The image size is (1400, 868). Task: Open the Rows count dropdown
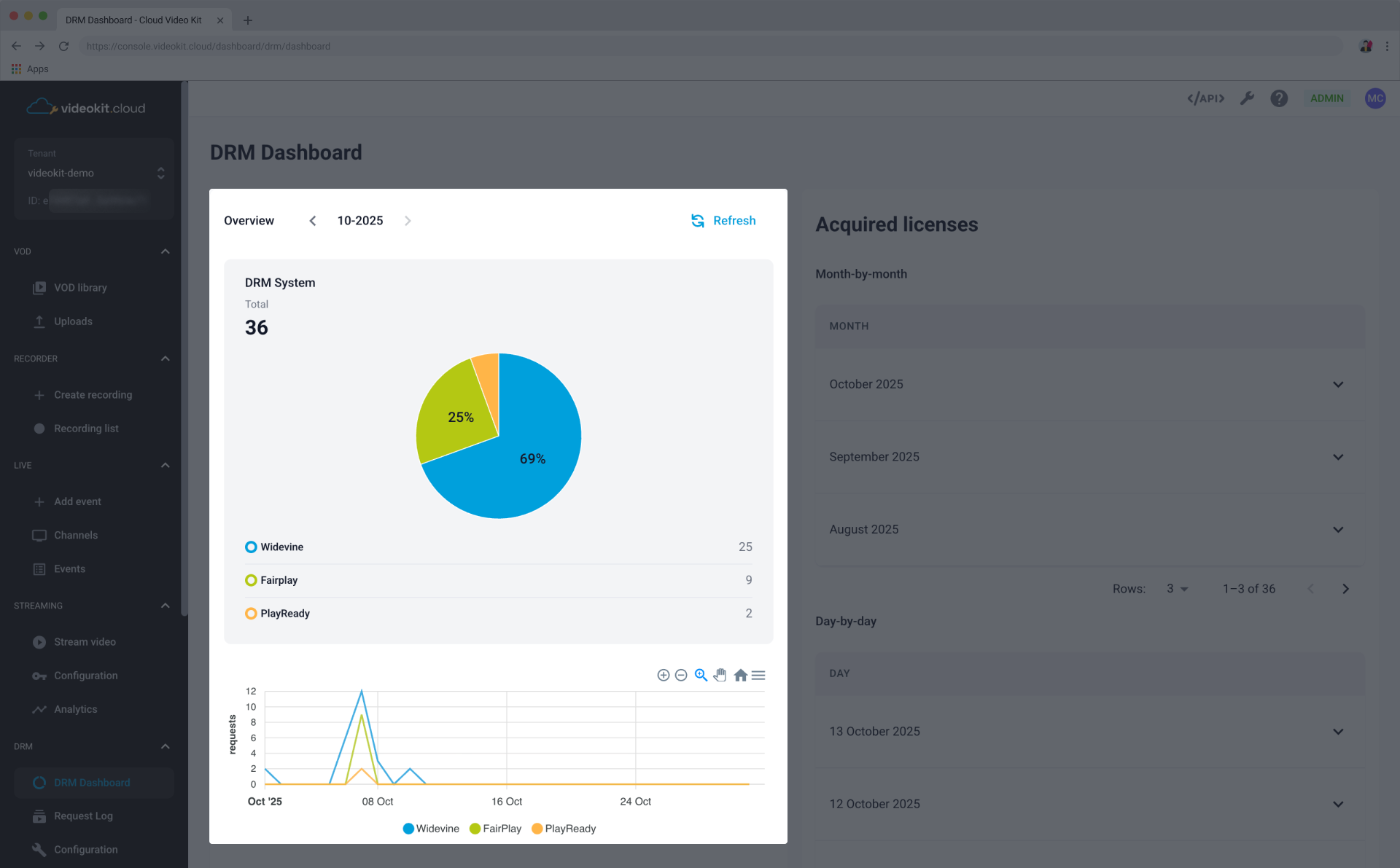[1176, 588]
